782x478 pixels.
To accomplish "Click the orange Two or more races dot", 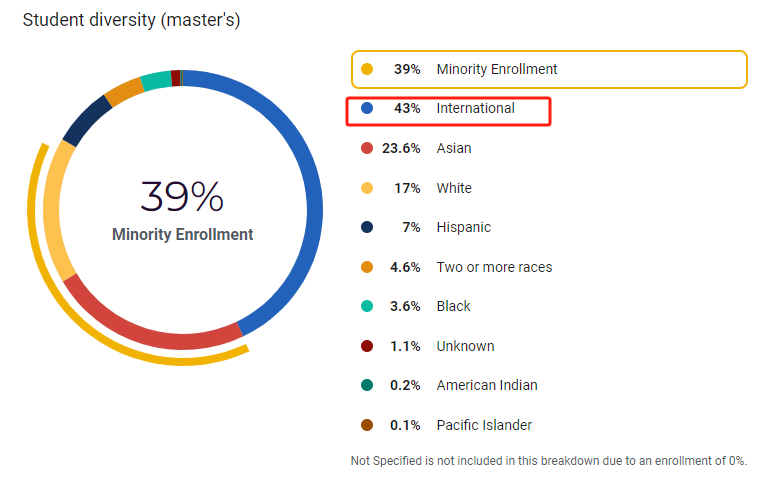I will coord(367,267).
